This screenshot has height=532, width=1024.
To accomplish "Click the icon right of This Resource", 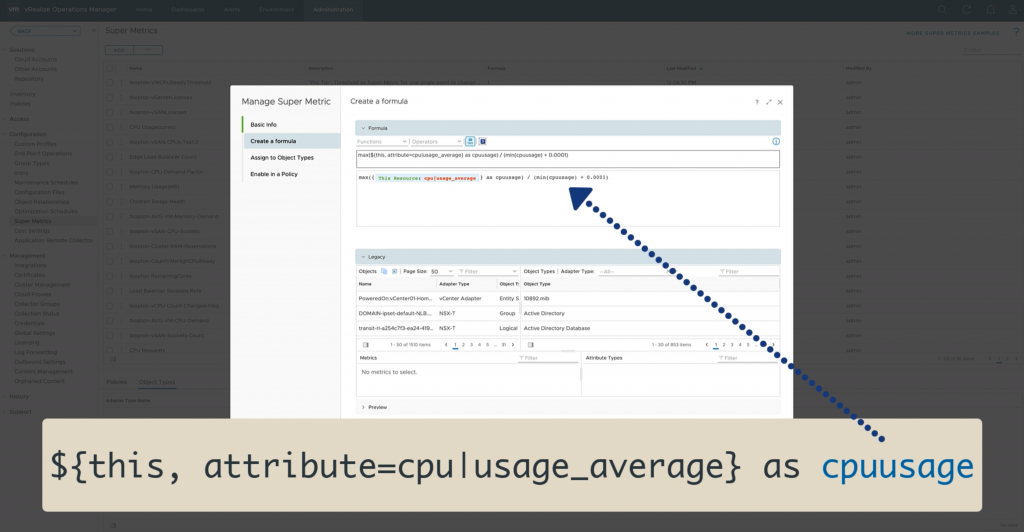I will (482, 142).
